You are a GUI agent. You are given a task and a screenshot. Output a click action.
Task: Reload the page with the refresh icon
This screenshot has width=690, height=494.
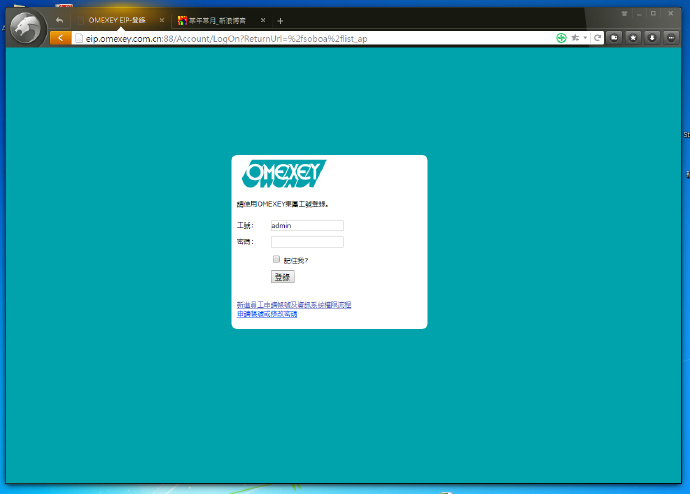point(597,38)
